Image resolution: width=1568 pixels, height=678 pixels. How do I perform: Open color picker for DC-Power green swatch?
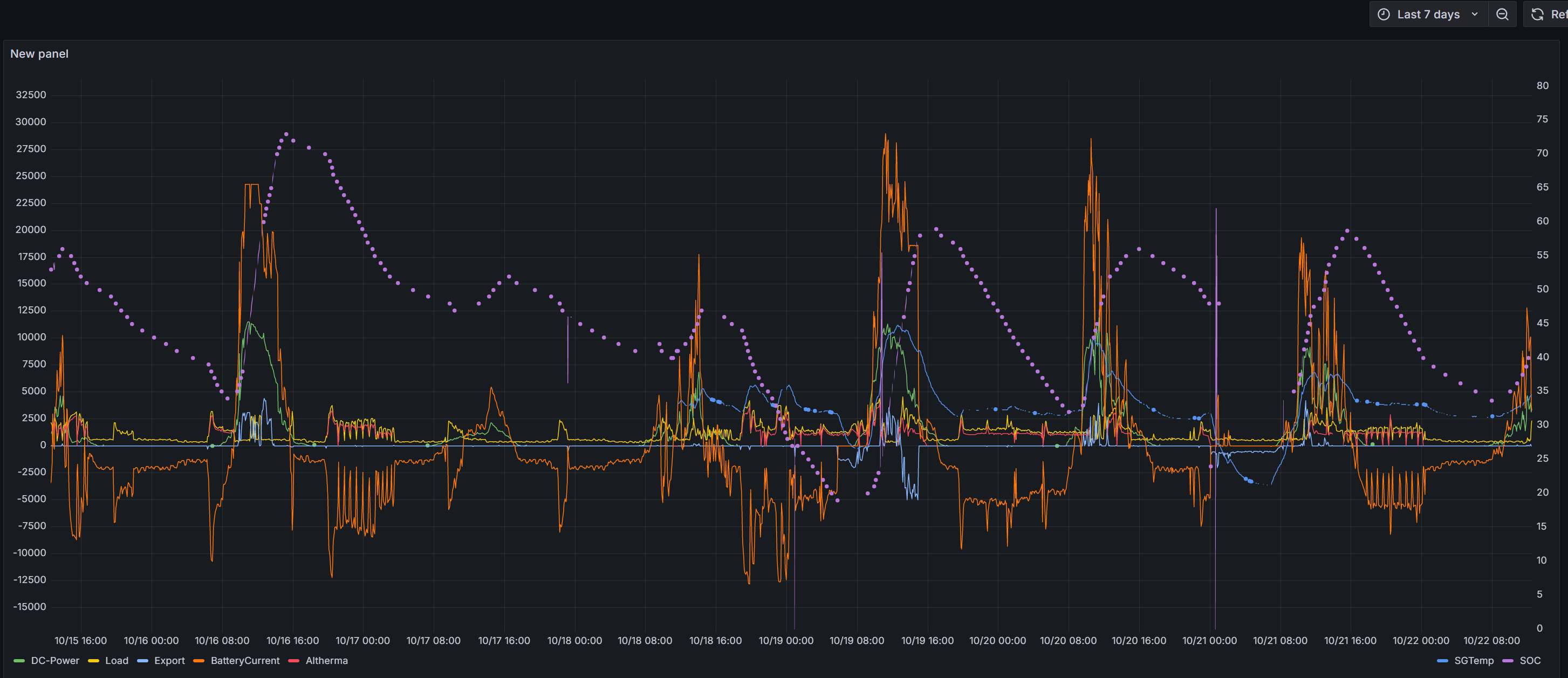click(x=19, y=661)
